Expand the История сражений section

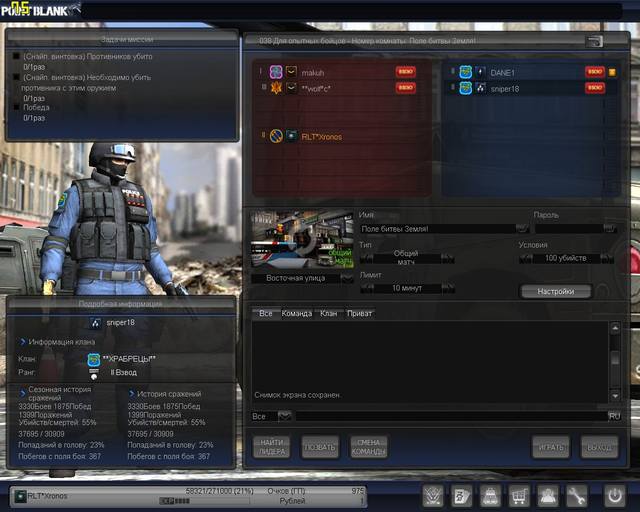[x=131, y=394]
